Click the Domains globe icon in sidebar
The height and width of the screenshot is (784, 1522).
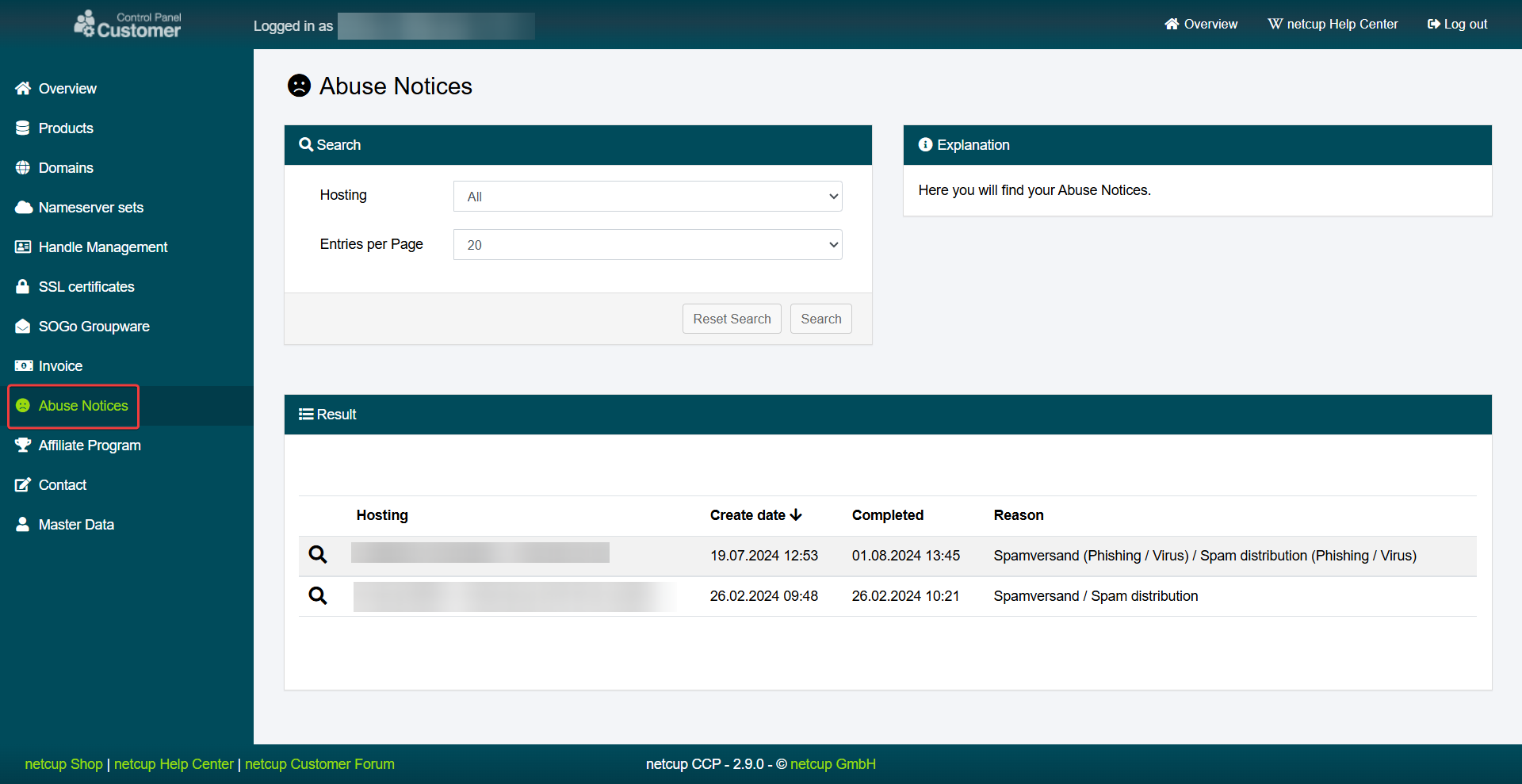(x=23, y=168)
